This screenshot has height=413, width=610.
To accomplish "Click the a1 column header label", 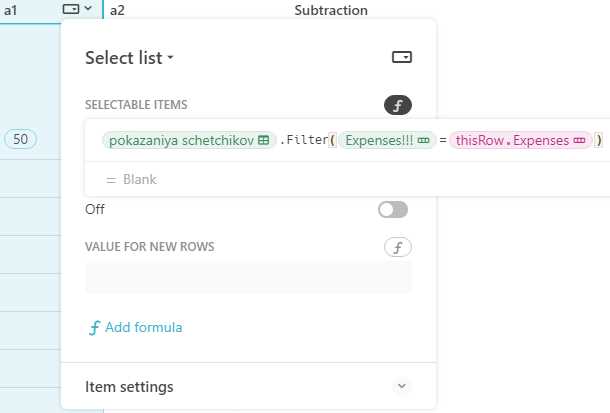I will pyautogui.click(x=11, y=10).
